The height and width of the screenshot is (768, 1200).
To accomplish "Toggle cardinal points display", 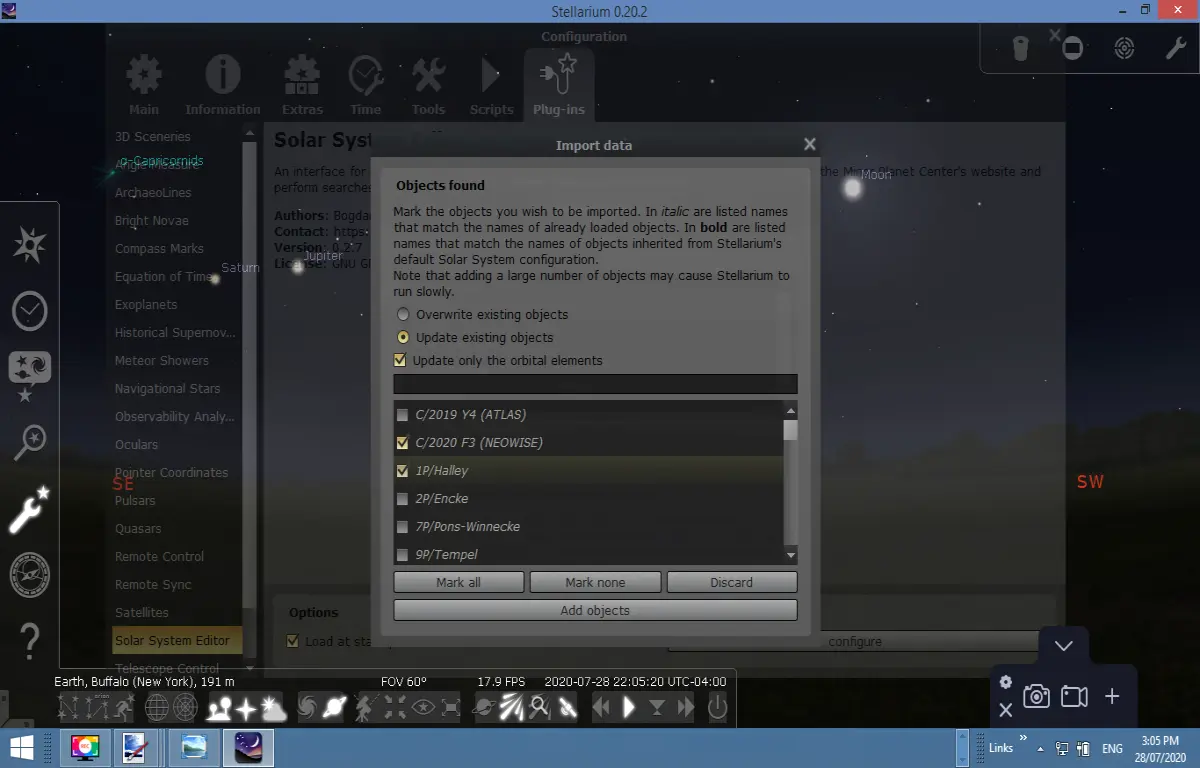I will click(246, 708).
